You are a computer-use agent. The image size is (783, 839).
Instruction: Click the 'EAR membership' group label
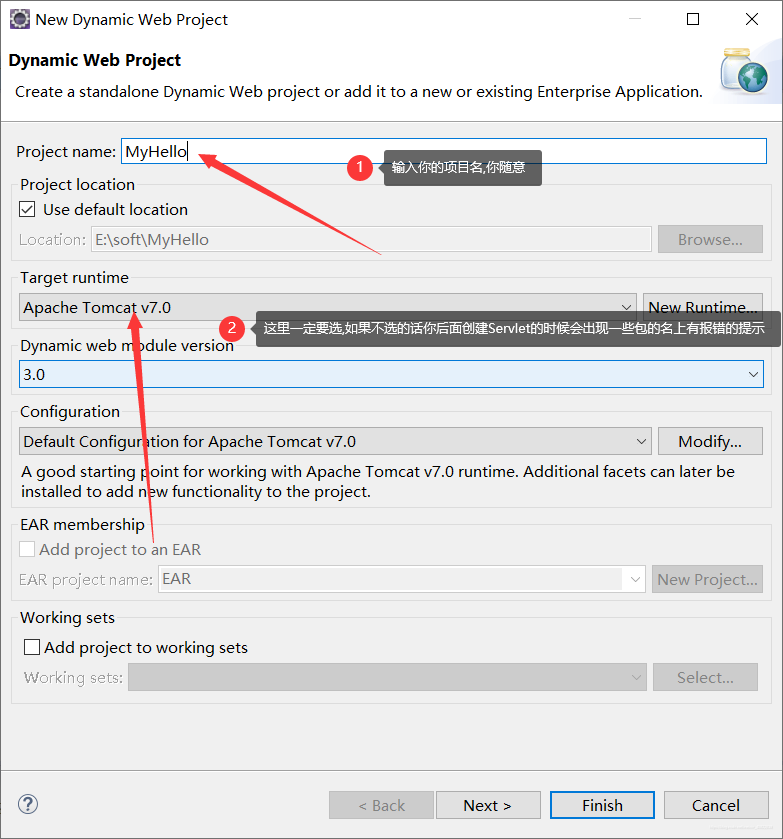pyautogui.click(x=82, y=524)
